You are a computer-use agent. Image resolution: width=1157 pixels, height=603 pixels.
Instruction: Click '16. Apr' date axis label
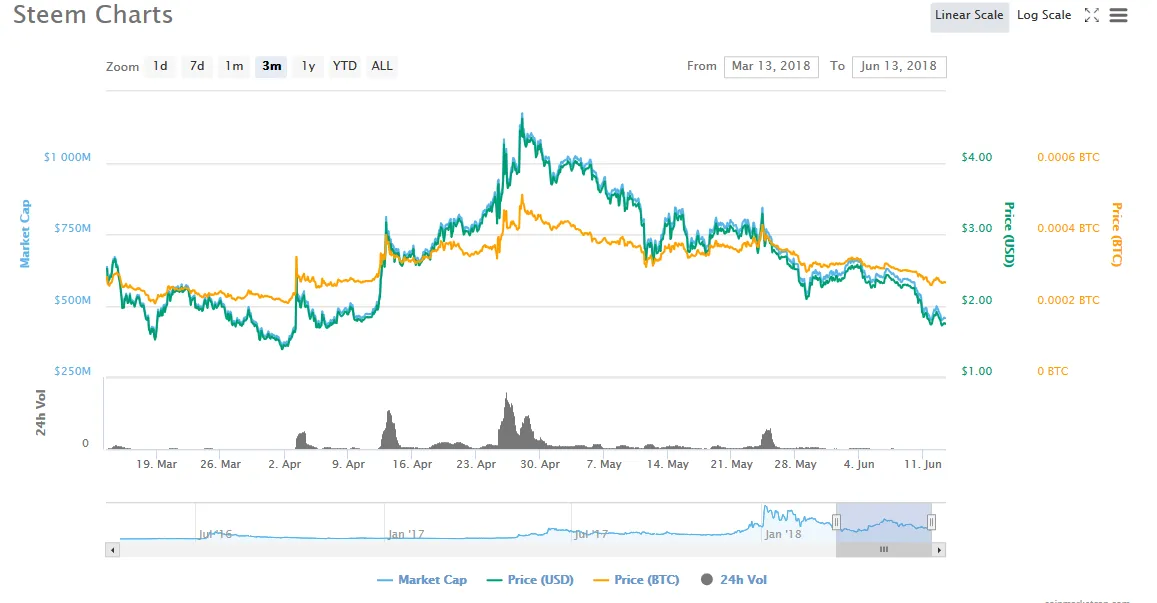point(412,464)
